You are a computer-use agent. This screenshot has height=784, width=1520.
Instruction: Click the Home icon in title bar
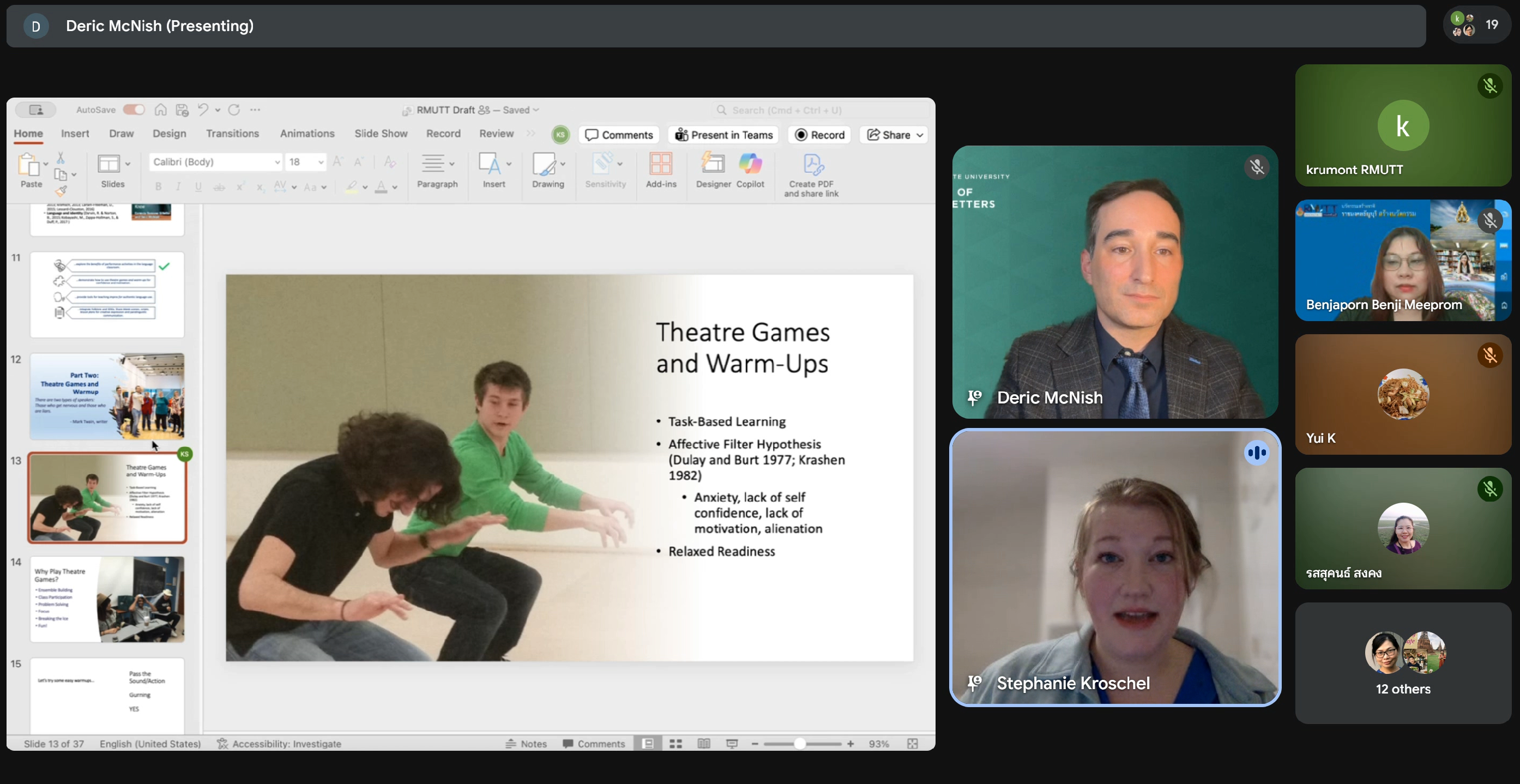(x=160, y=110)
